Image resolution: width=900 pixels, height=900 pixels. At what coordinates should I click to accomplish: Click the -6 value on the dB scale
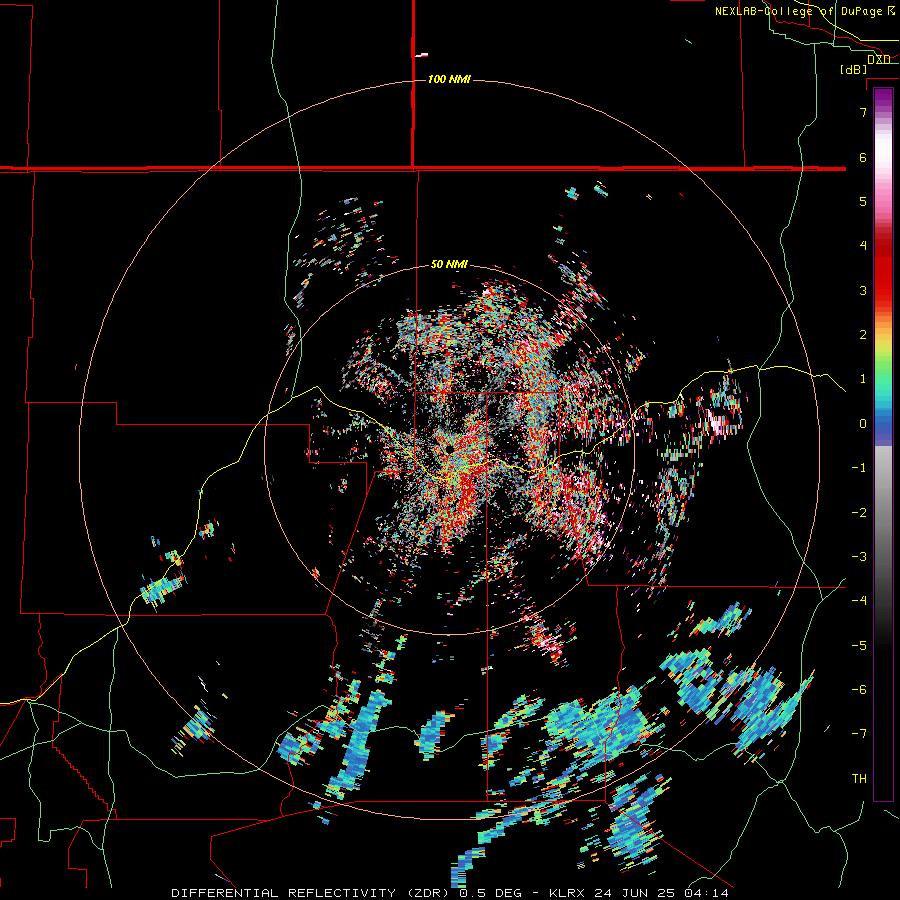859,689
